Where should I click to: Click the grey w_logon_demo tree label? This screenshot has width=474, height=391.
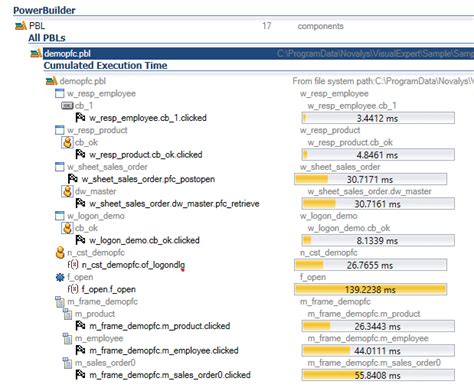tap(96, 216)
